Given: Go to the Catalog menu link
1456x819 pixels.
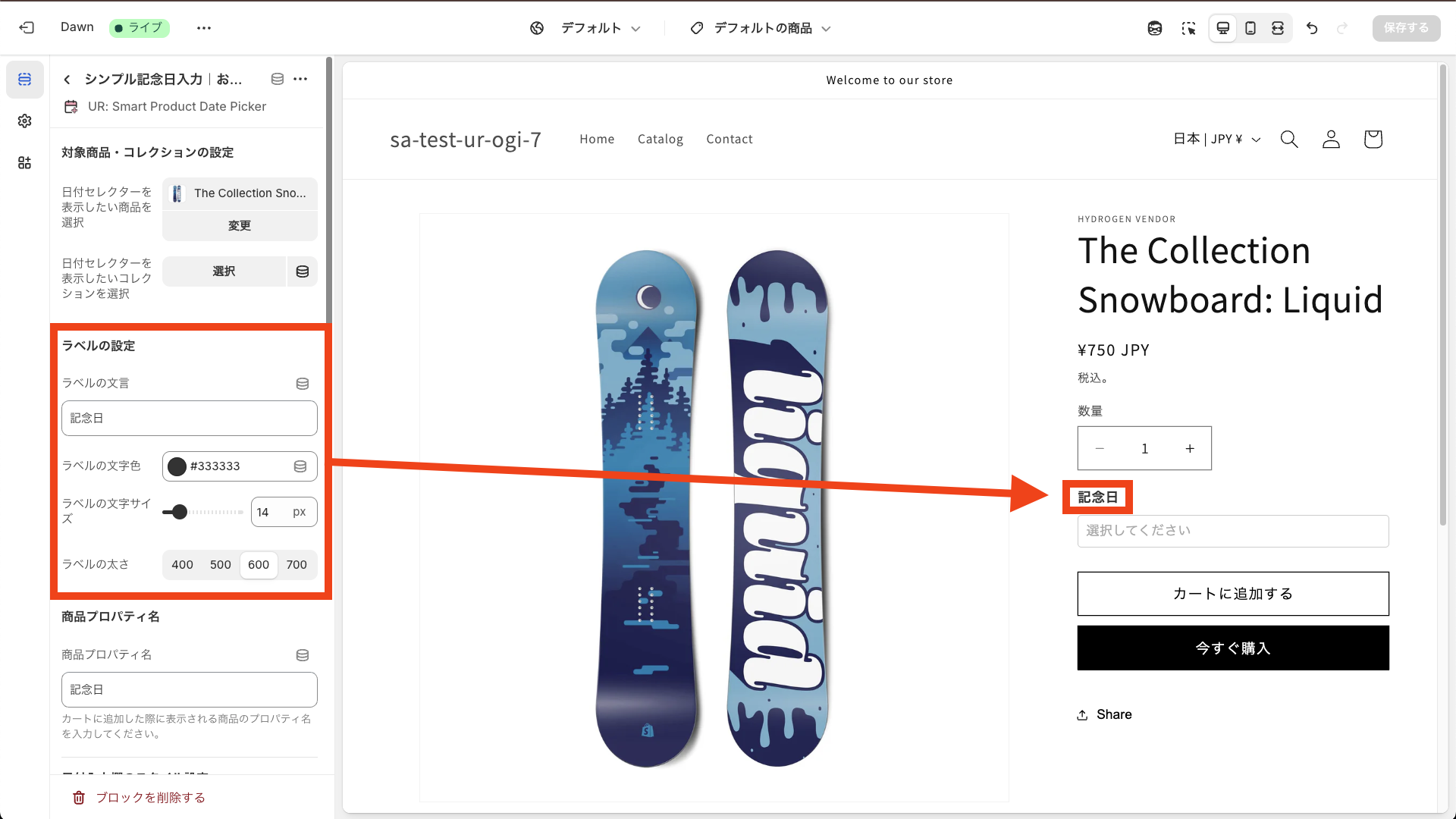Looking at the screenshot, I should [x=660, y=140].
